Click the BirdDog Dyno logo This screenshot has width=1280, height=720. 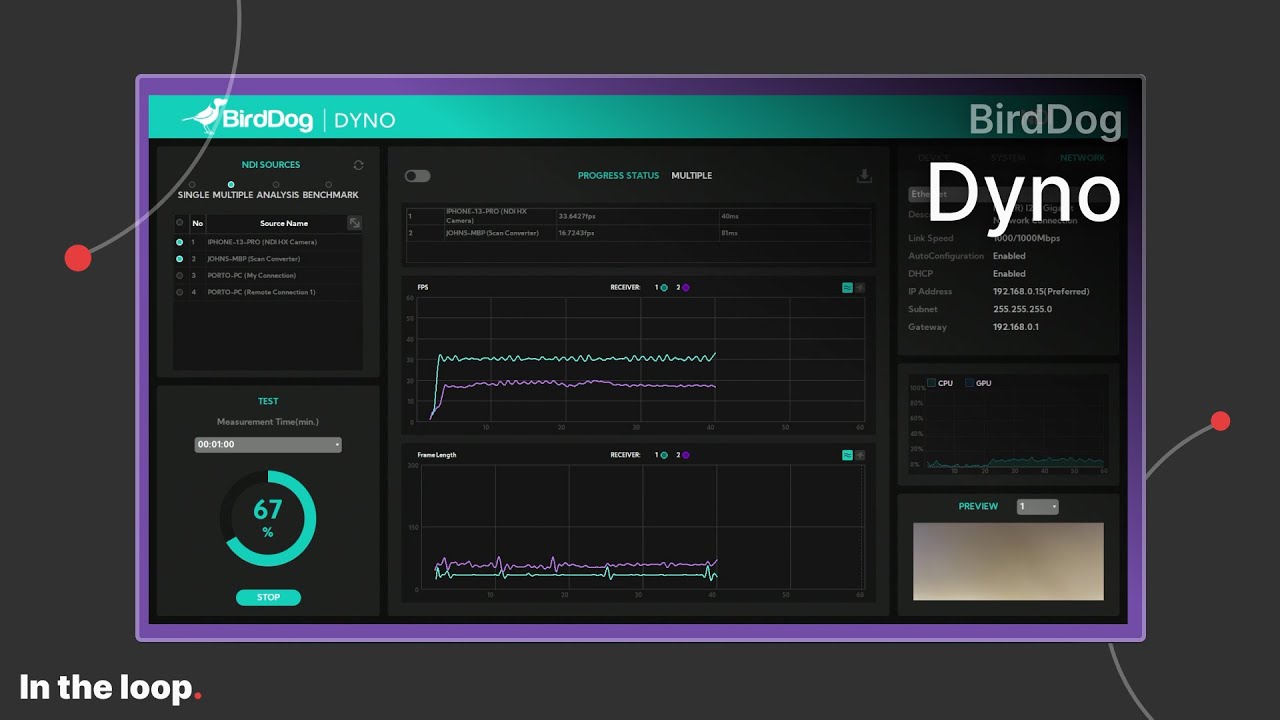pyautogui.click(x=288, y=118)
